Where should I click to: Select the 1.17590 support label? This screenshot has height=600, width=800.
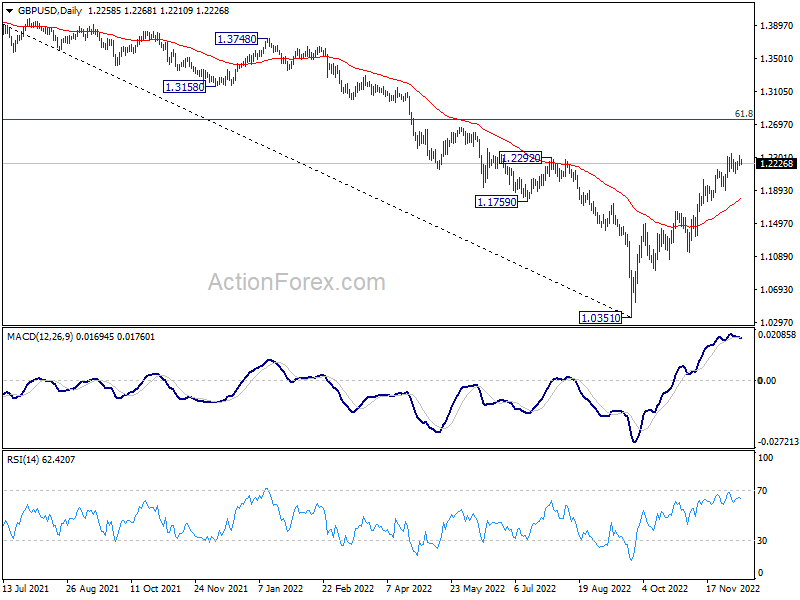(496, 201)
